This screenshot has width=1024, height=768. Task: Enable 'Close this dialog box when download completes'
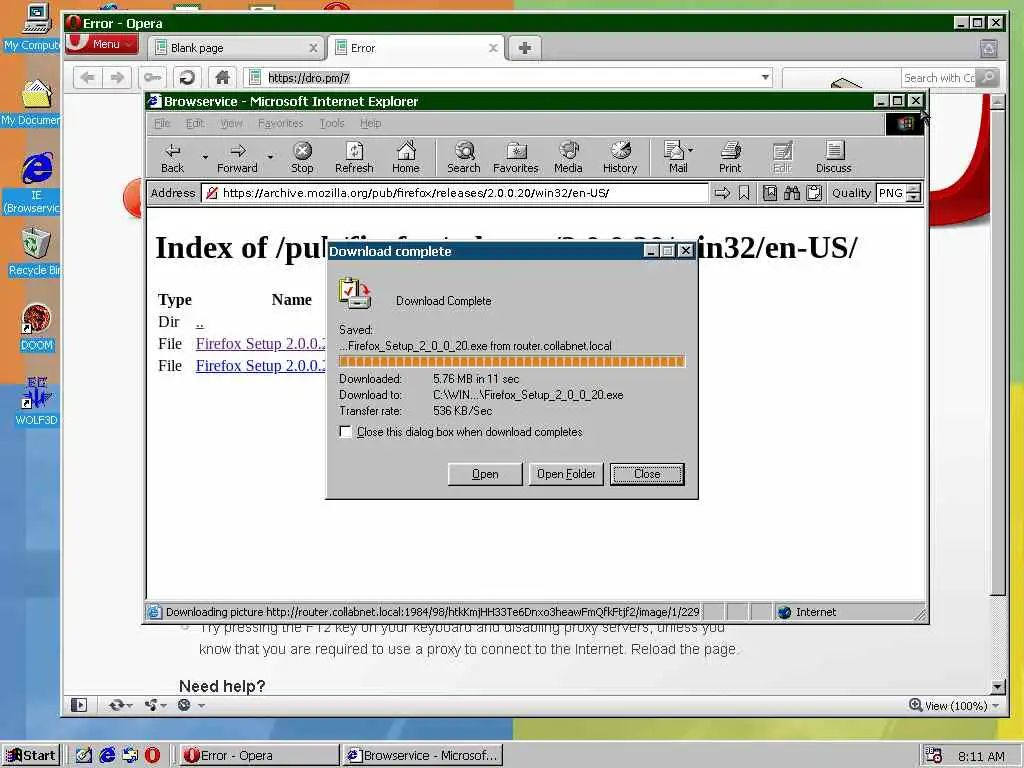point(345,432)
